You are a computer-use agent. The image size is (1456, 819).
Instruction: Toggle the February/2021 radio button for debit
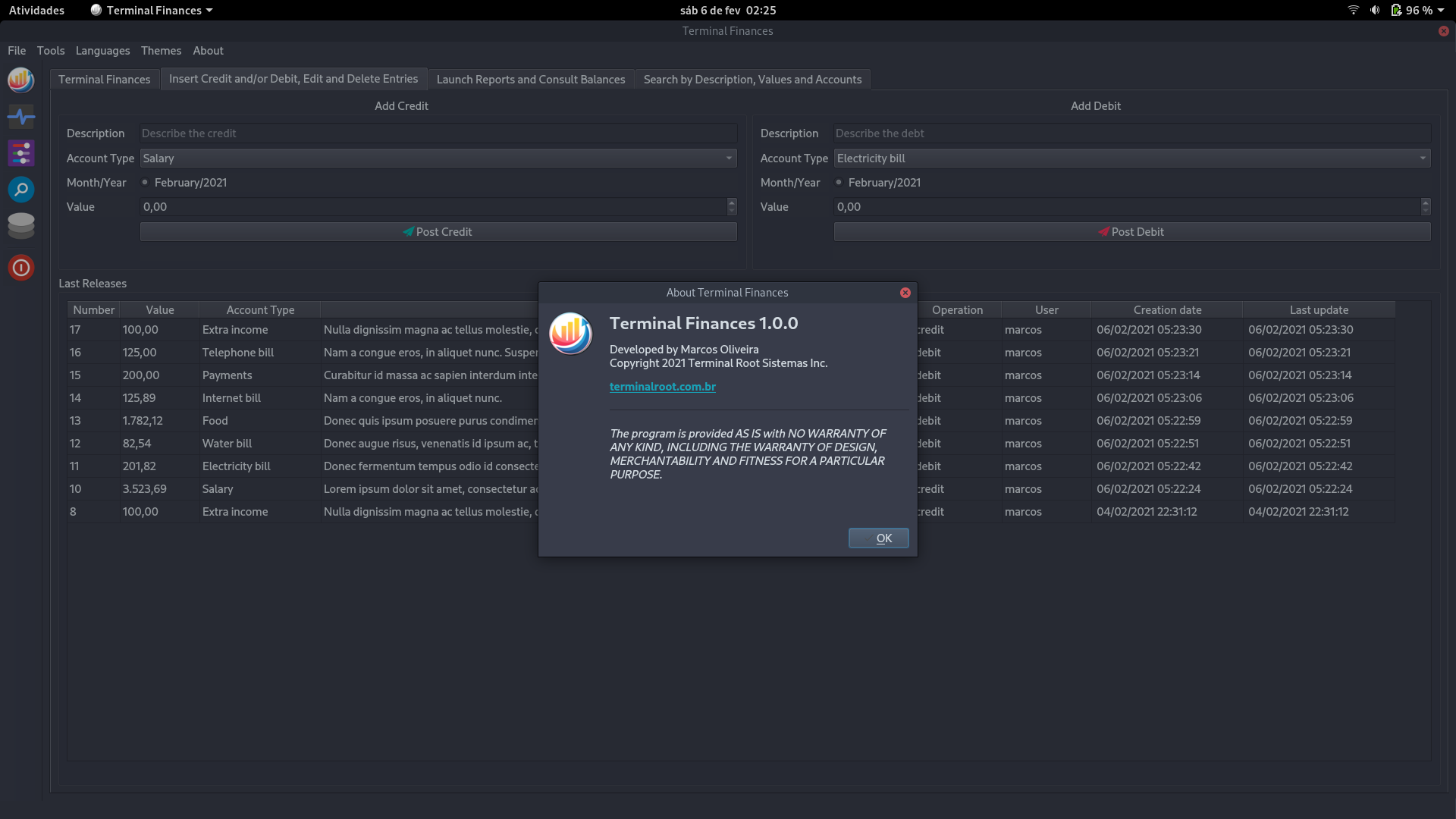tap(838, 182)
